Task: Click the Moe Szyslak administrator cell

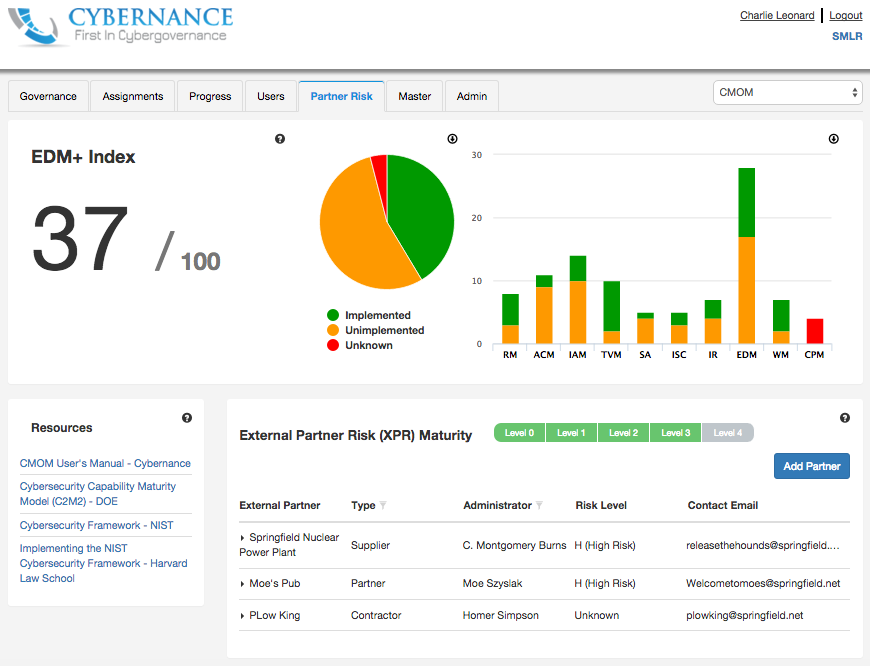Action: 492,584
